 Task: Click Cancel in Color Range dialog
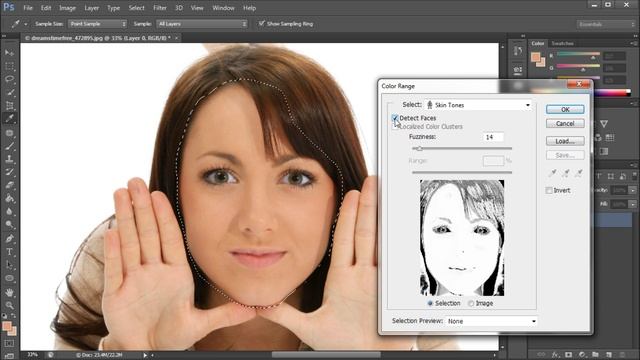point(565,123)
